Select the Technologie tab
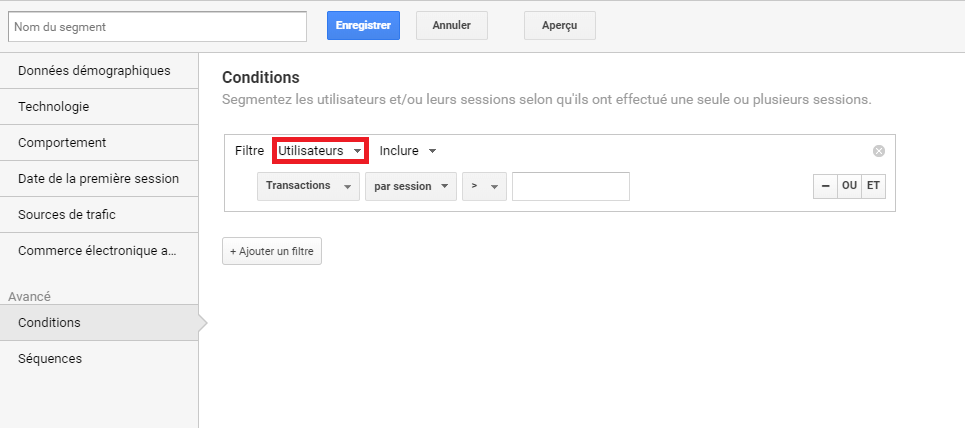The image size is (965, 428). coord(99,107)
